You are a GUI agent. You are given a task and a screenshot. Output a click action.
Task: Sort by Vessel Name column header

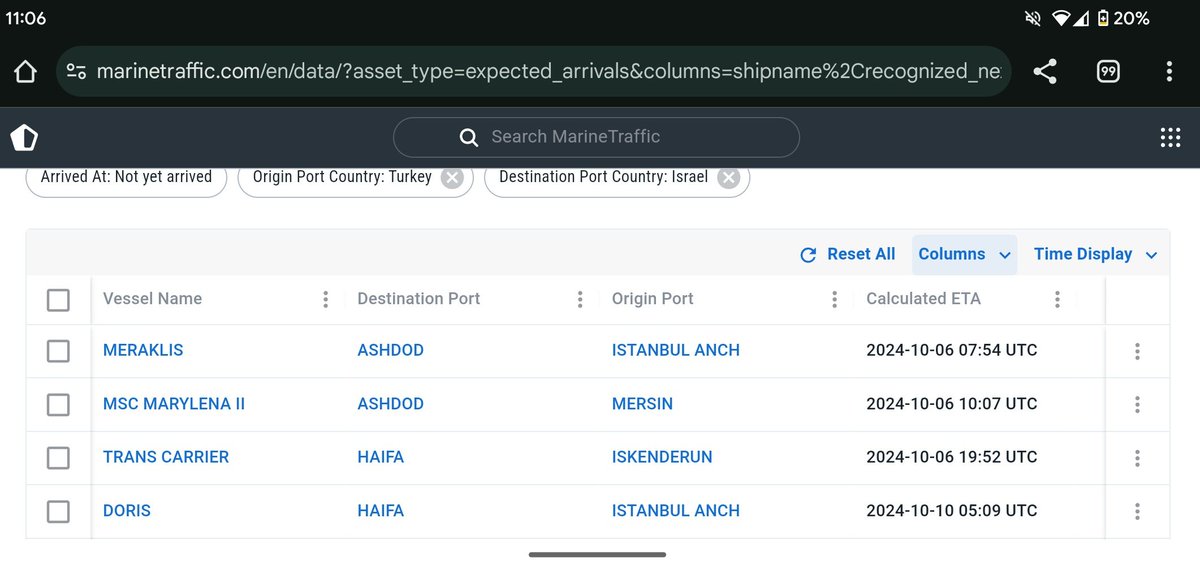tap(152, 299)
